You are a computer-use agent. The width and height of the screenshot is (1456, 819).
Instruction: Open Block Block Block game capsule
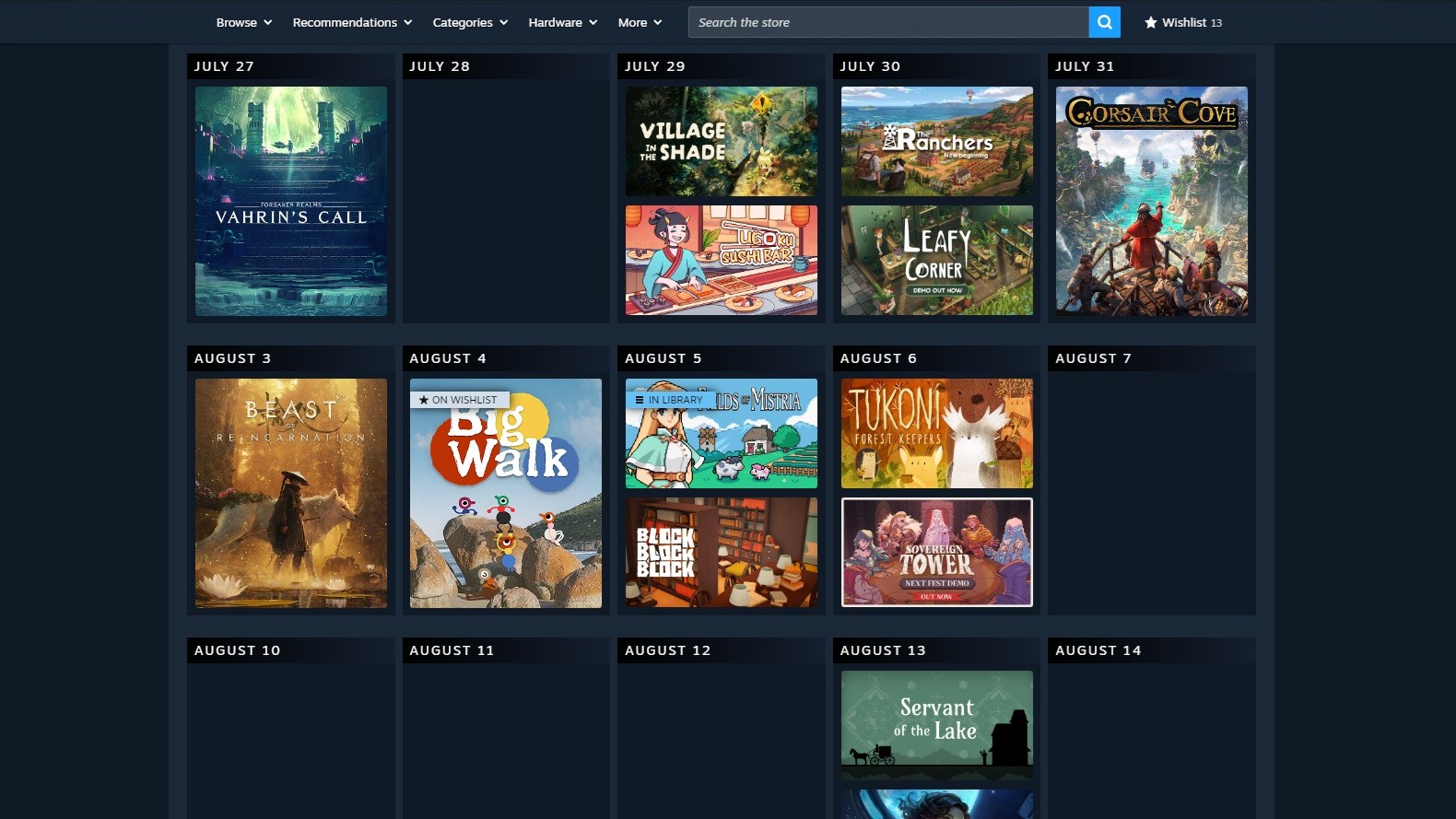click(722, 552)
